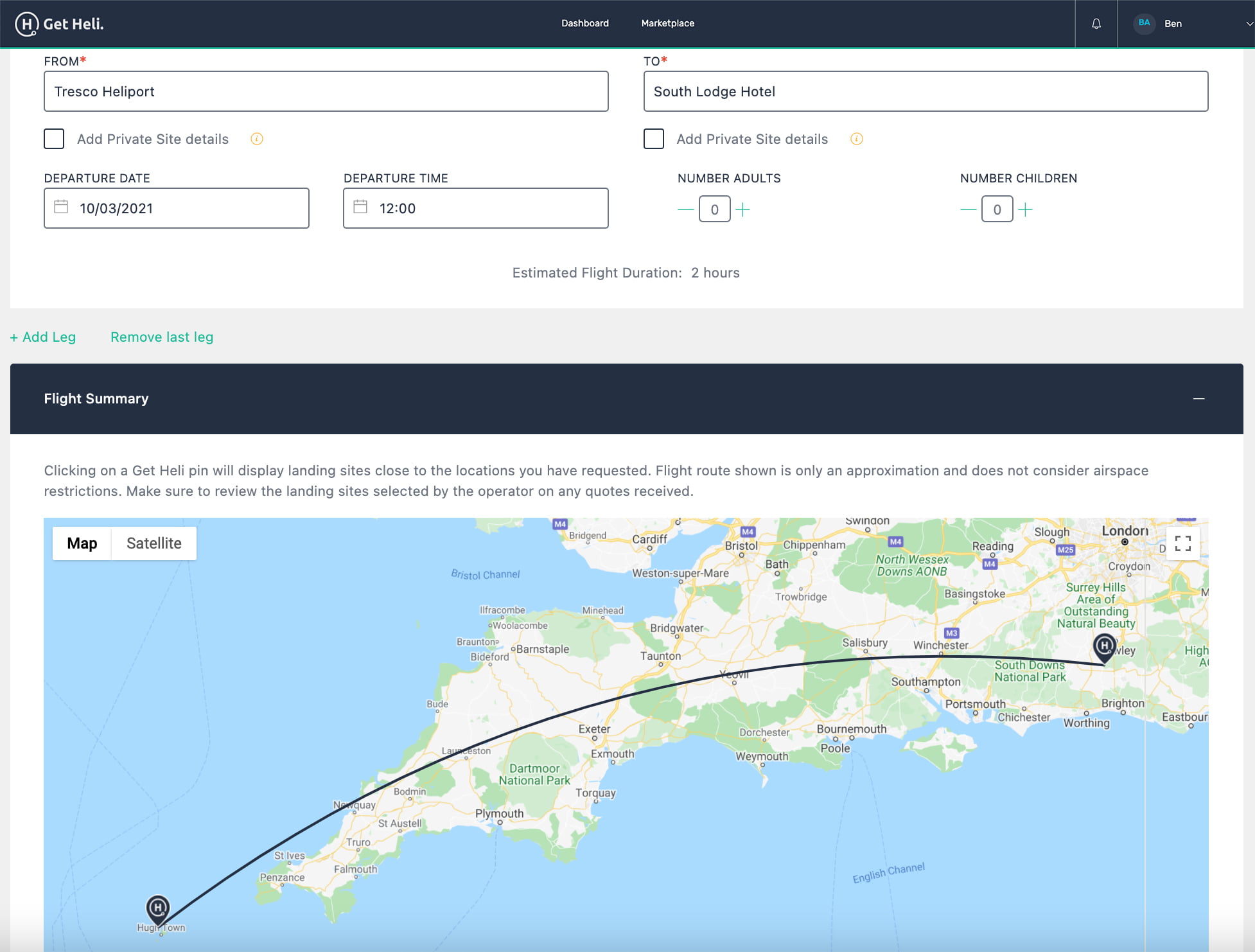This screenshot has width=1255, height=952.
Task: Decrease the number of children
Action: tap(968, 209)
